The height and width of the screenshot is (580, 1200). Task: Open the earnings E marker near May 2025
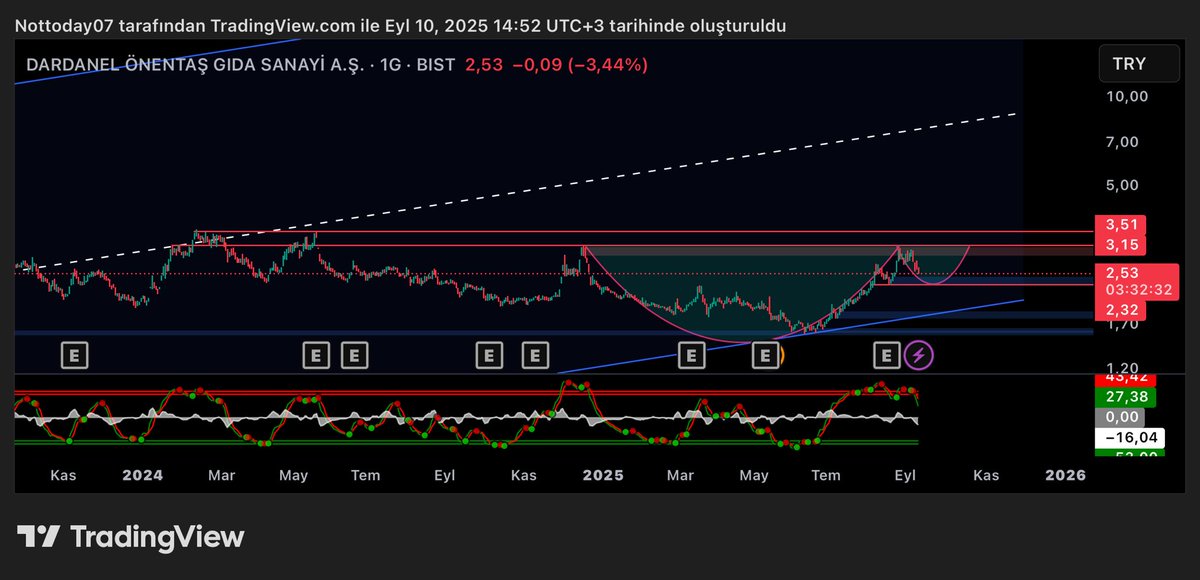pos(765,354)
